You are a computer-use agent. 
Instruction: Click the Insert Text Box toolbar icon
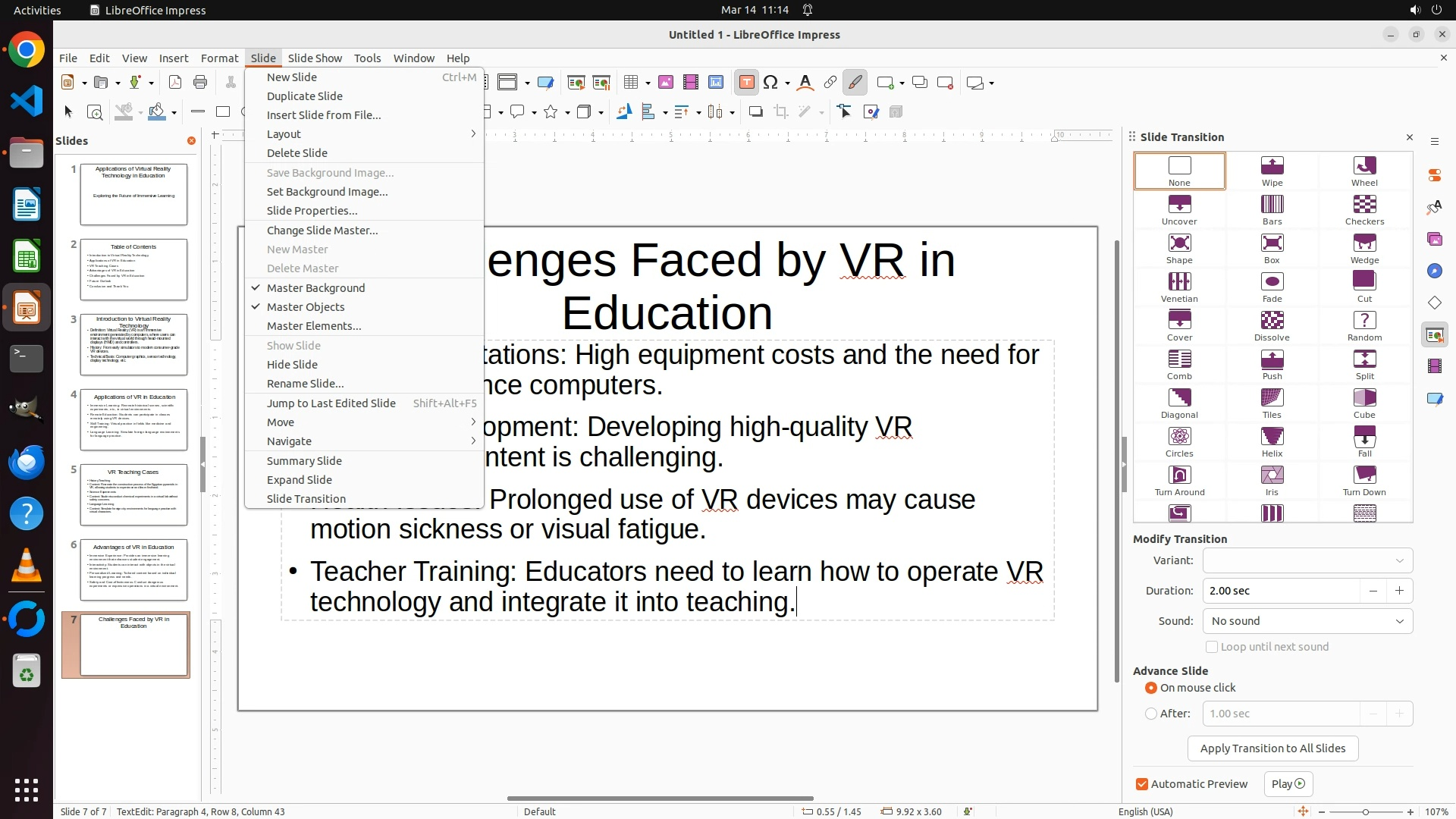click(x=746, y=83)
